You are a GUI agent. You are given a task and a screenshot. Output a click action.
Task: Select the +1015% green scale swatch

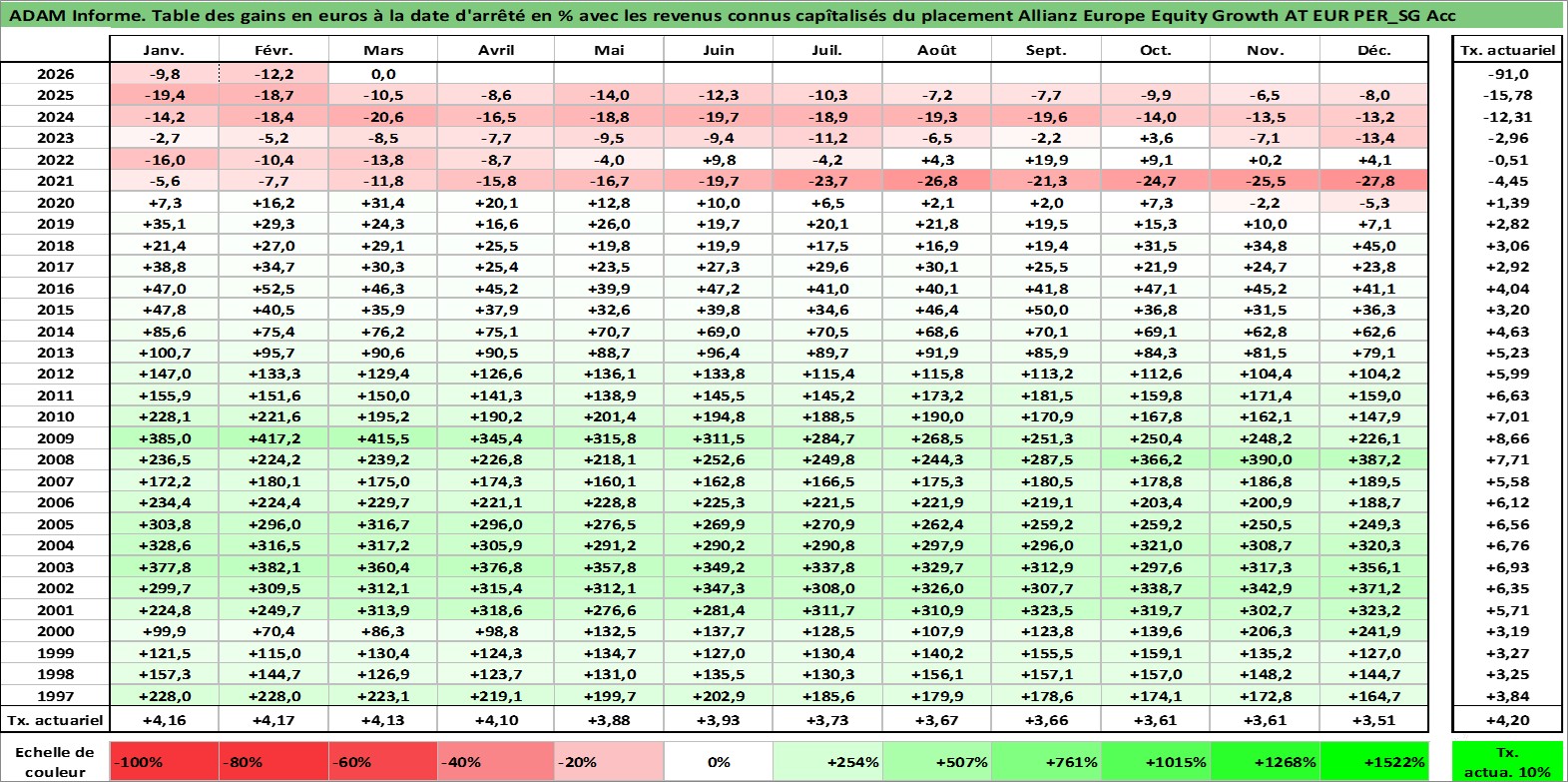pos(1156,761)
